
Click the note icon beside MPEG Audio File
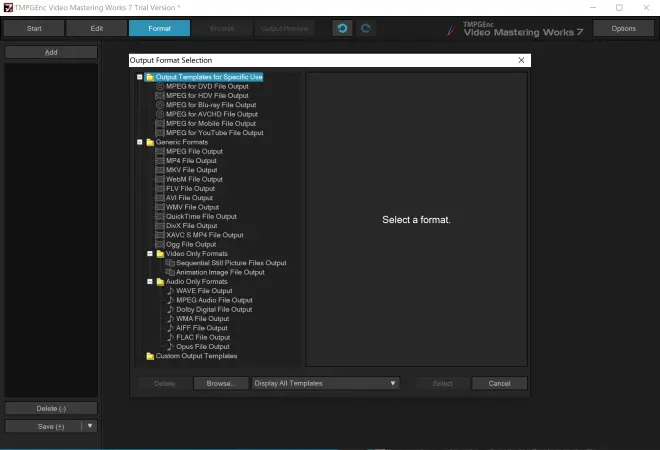click(170, 300)
